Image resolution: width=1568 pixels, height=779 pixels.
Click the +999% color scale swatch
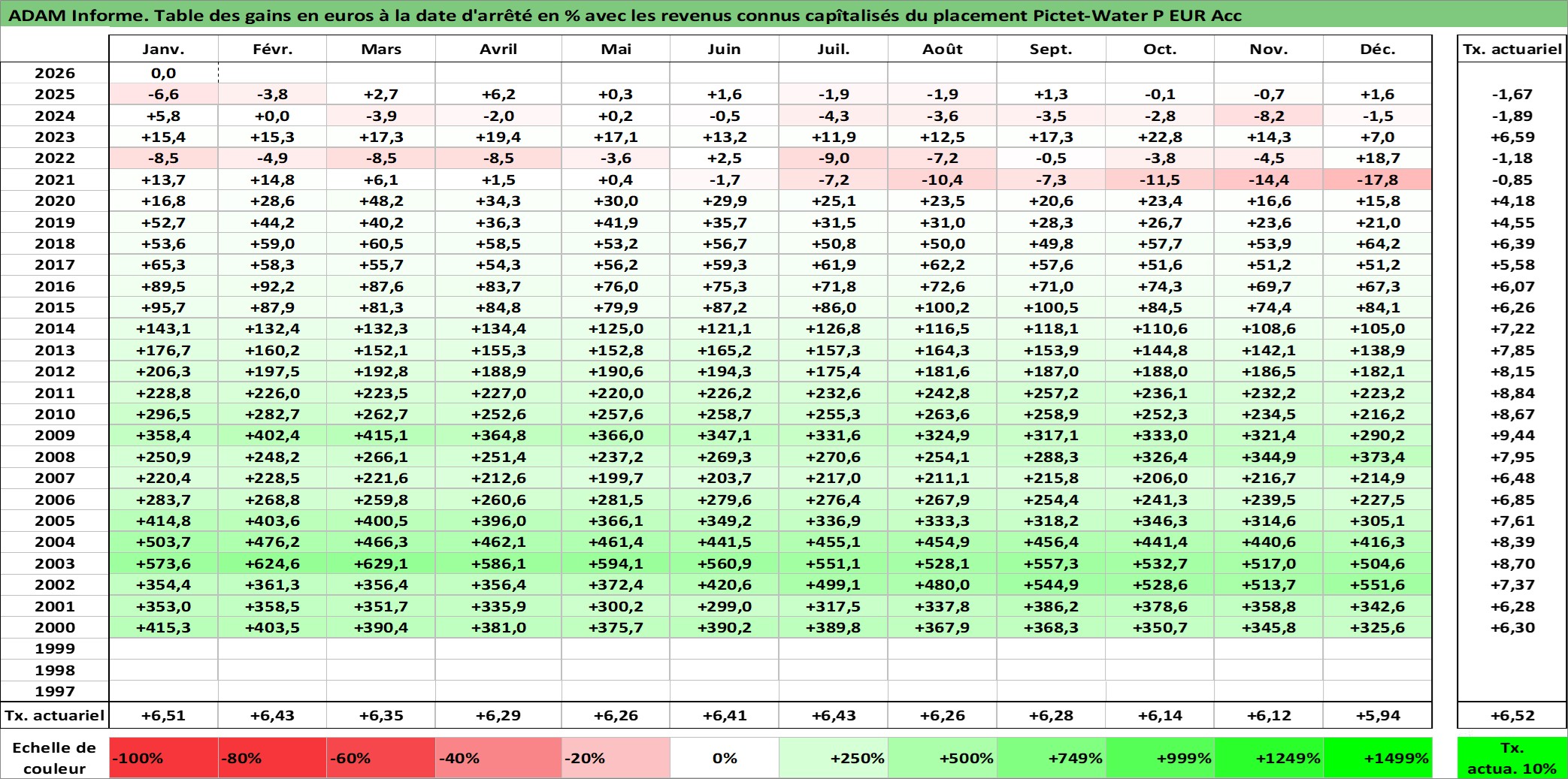[1160, 758]
